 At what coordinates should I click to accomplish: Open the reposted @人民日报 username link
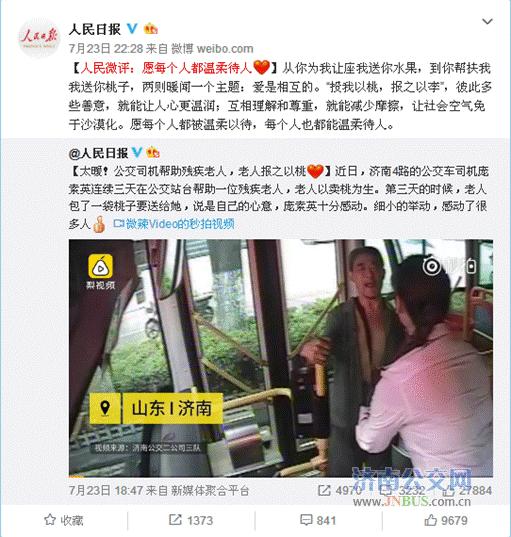tap(98, 153)
